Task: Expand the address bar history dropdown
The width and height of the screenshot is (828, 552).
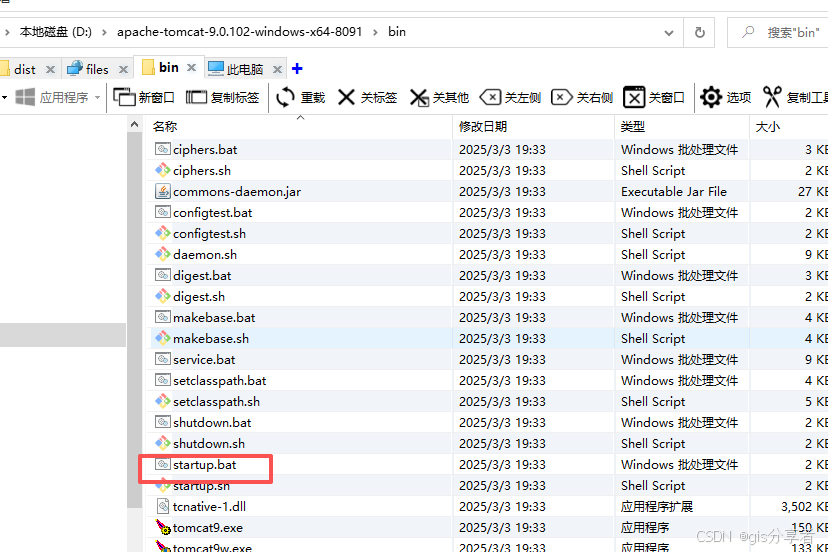Action: pos(669,33)
